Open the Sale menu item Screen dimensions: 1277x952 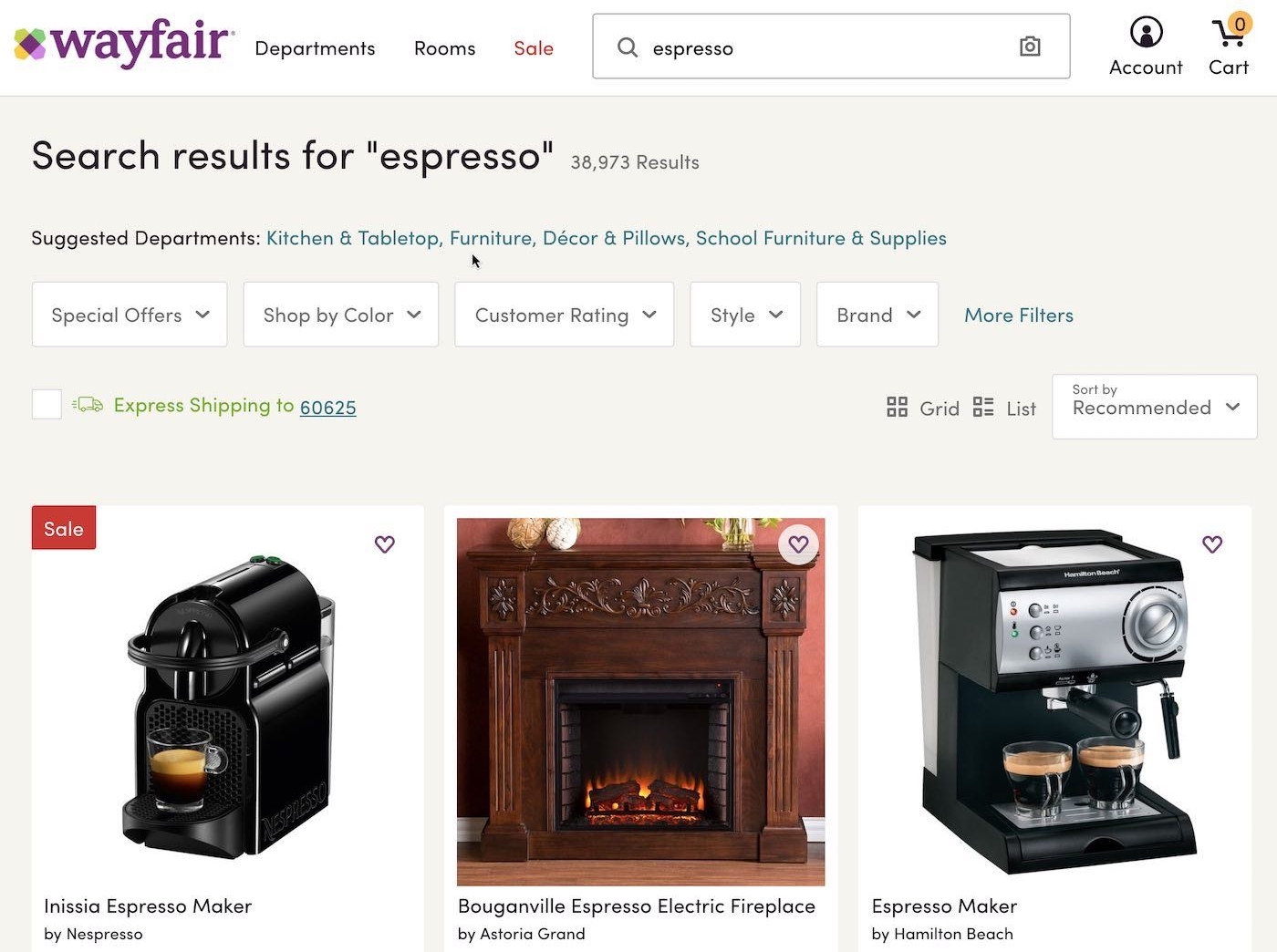[x=534, y=48]
